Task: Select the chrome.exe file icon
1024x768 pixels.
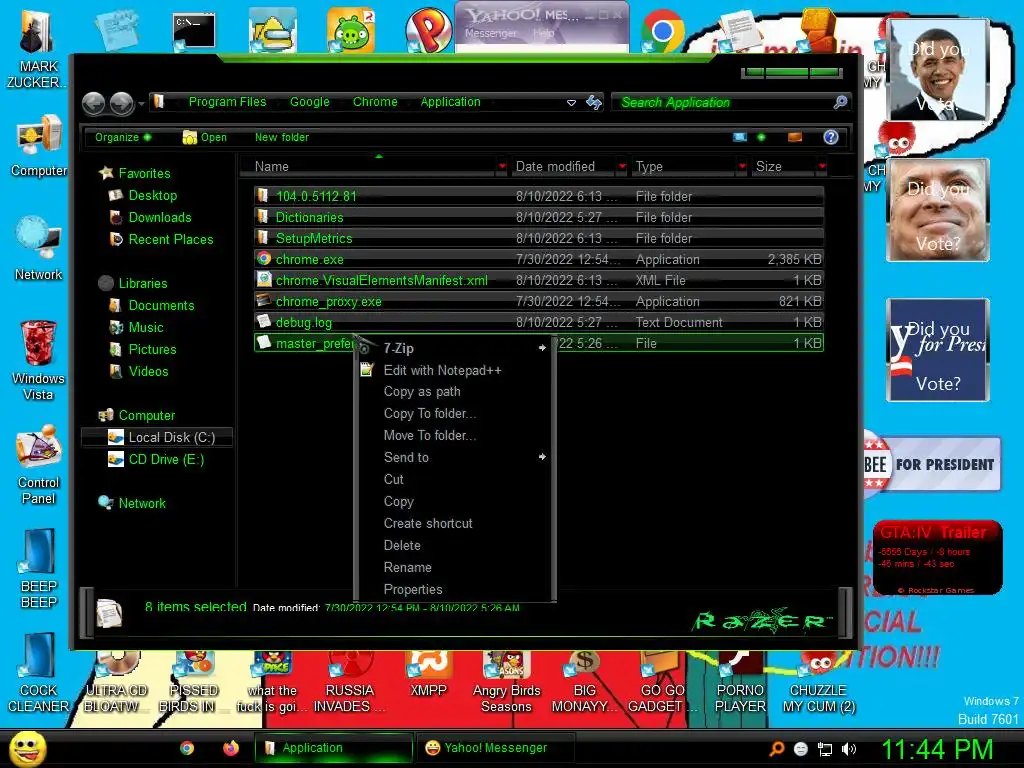Action: (264, 259)
